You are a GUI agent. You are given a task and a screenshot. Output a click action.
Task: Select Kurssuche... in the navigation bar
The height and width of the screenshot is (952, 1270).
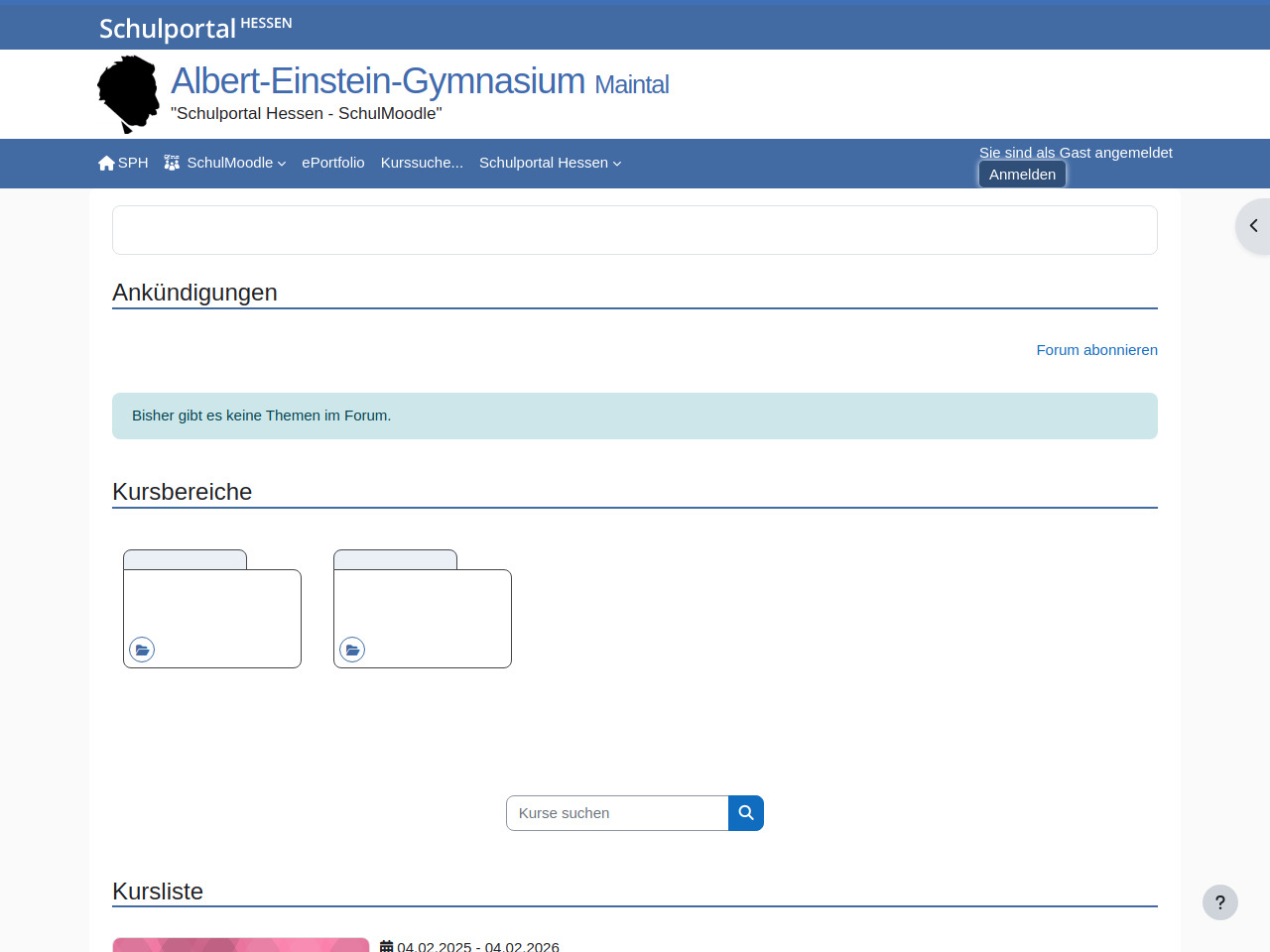click(x=422, y=163)
